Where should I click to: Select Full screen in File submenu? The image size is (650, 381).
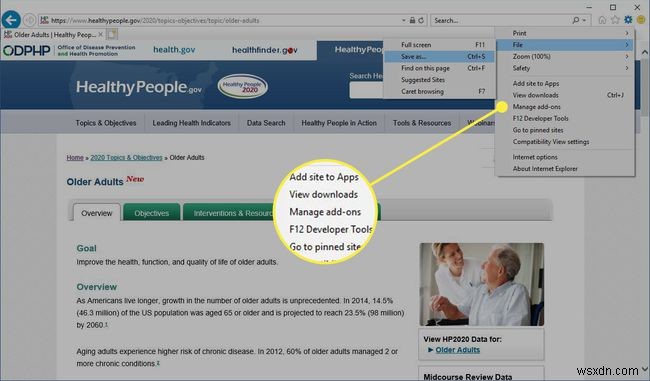click(x=439, y=45)
